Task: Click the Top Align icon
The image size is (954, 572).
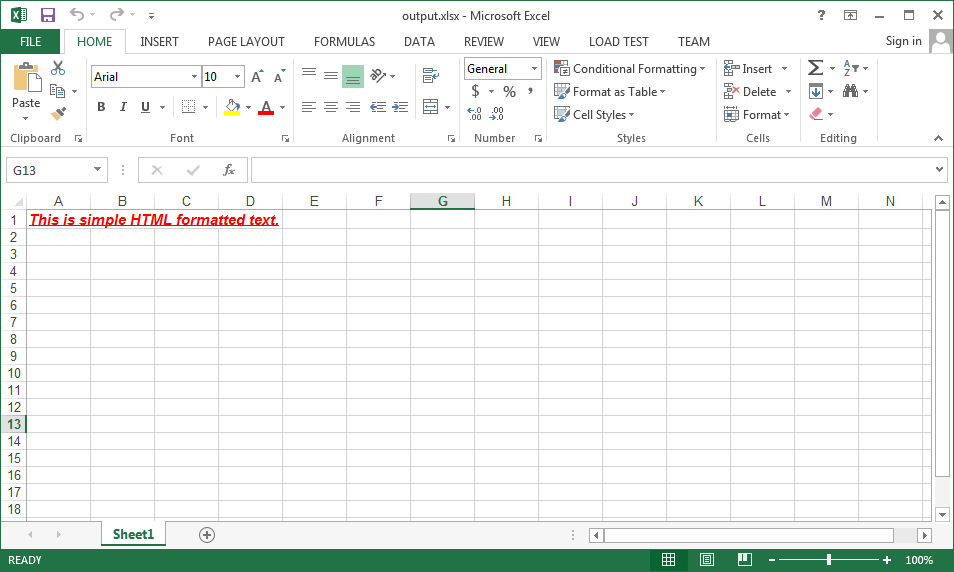Action: 309,75
